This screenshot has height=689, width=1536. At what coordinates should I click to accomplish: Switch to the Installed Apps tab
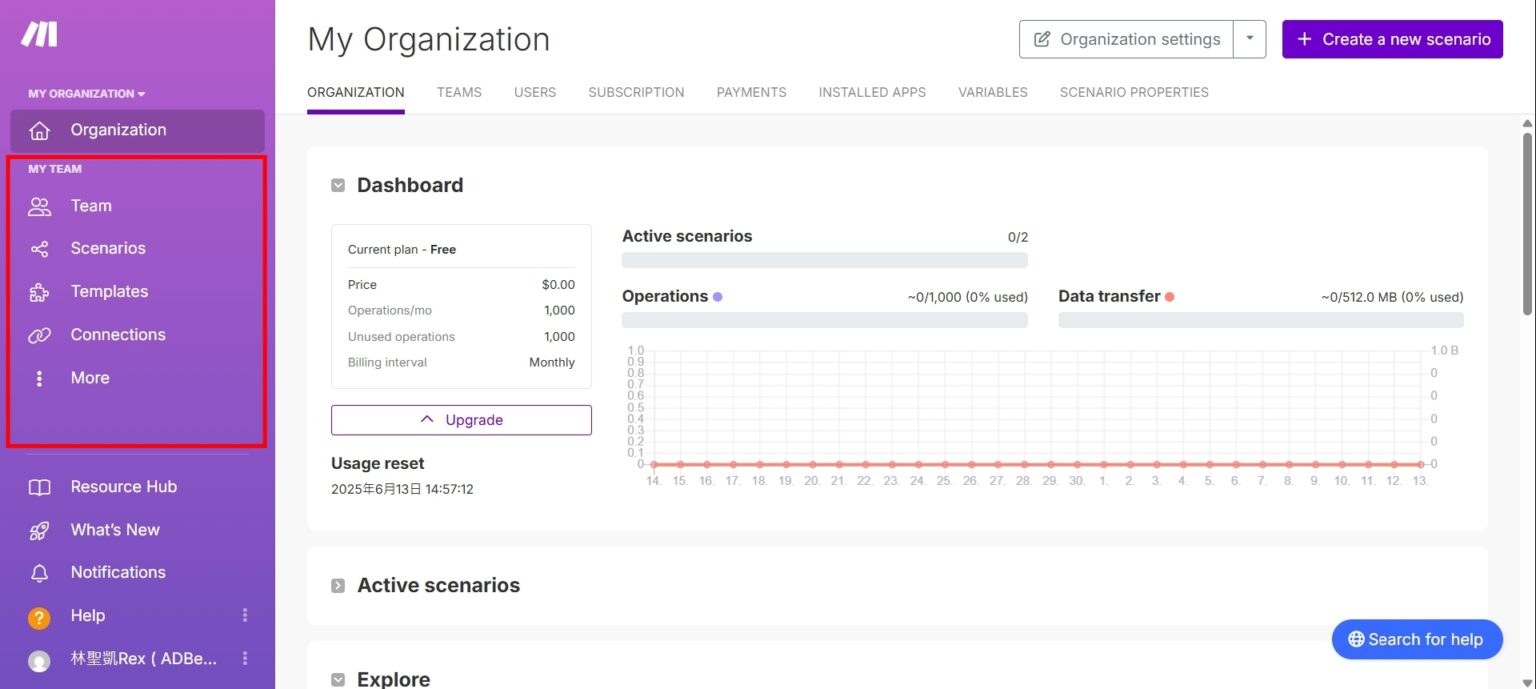coord(872,92)
